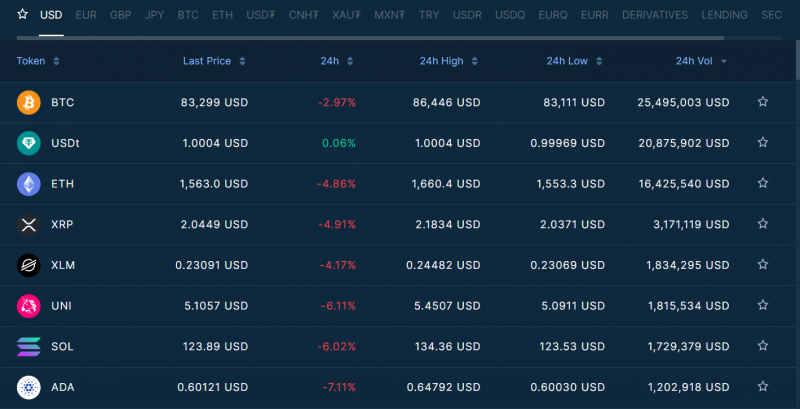Image resolution: width=800 pixels, height=409 pixels.
Task: Open the USD₮ market tab
Action: (x=261, y=15)
